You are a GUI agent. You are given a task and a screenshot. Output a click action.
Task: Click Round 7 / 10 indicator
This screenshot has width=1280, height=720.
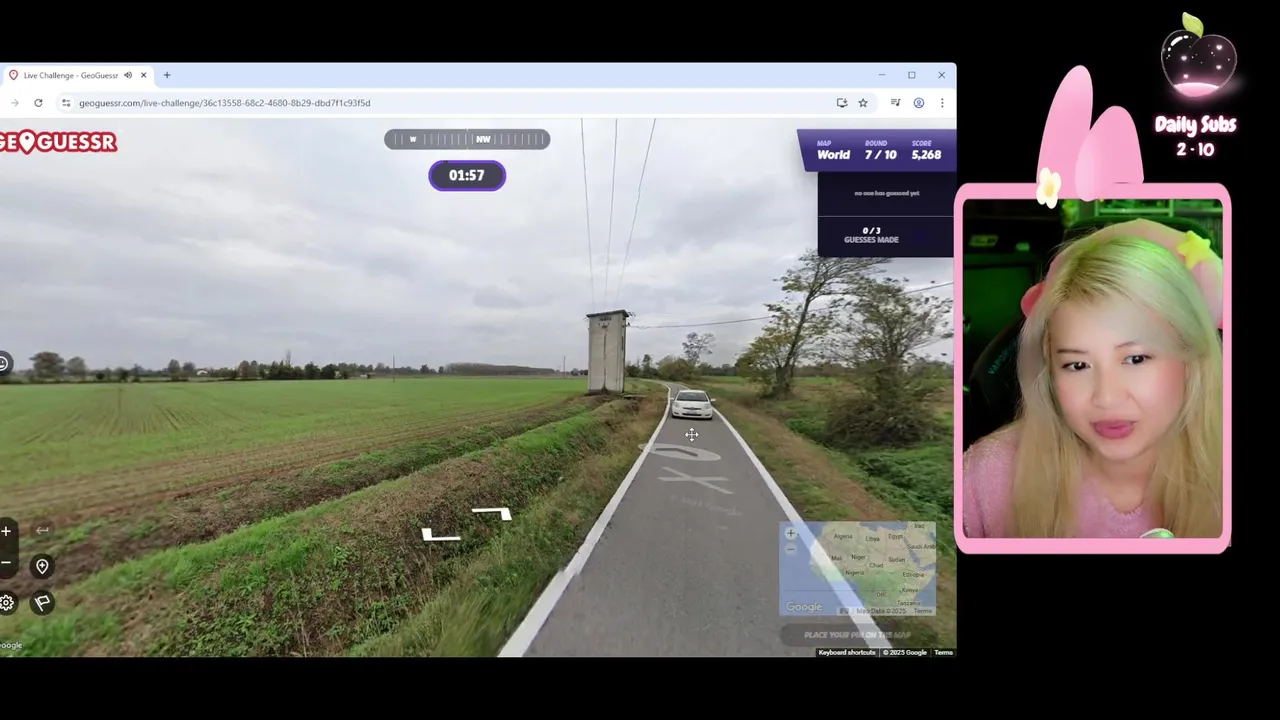(880, 151)
